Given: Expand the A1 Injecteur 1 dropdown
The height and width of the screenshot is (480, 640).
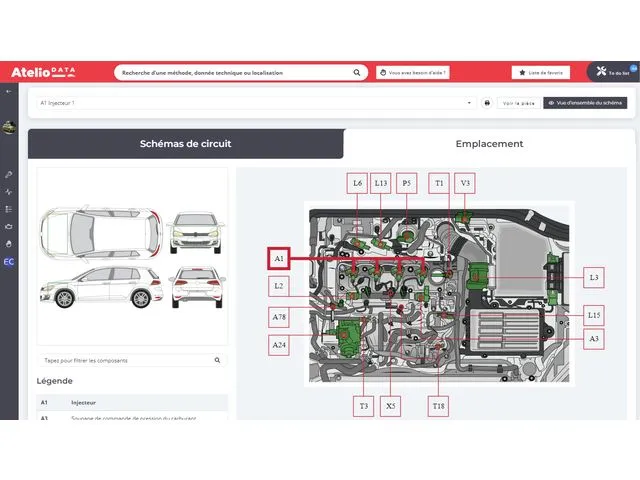Looking at the screenshot, I should pos(470,103).
